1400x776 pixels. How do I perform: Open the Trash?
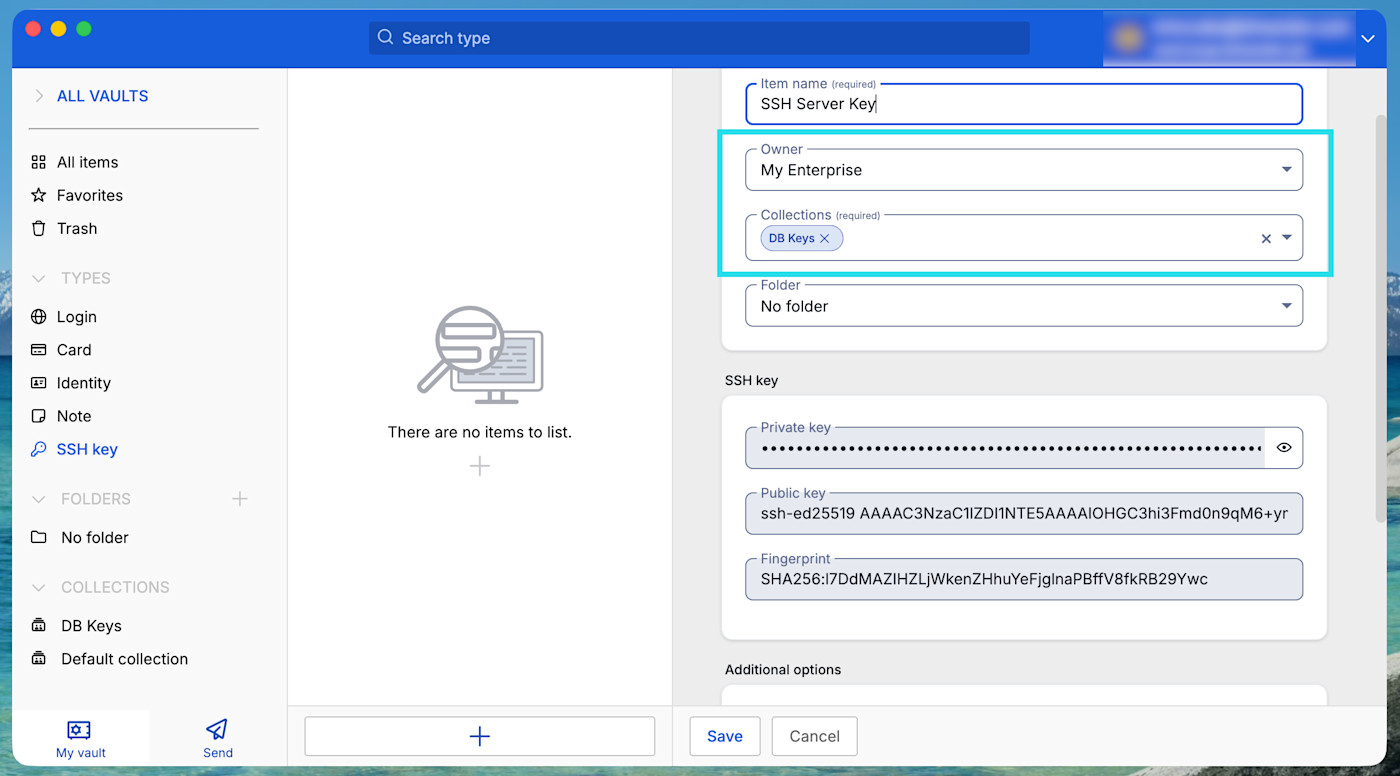click(75, 228)
